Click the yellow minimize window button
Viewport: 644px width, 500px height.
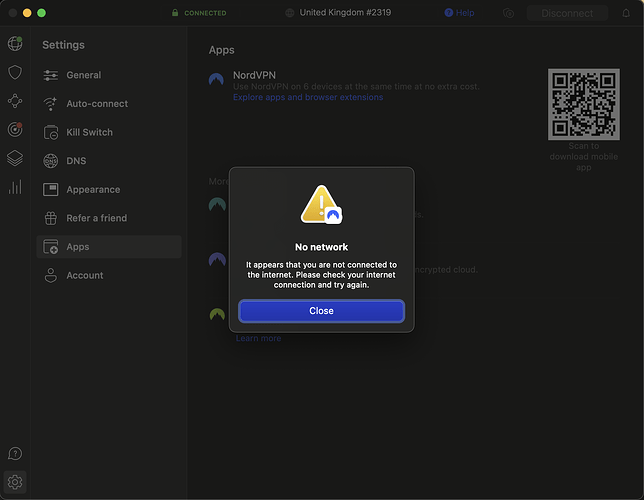click(x=27, y=13)
